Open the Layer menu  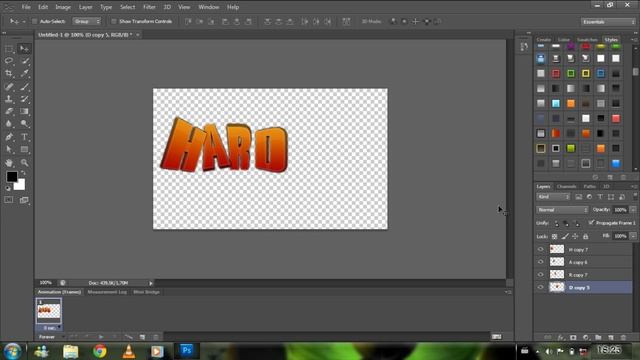pos(85,7)
